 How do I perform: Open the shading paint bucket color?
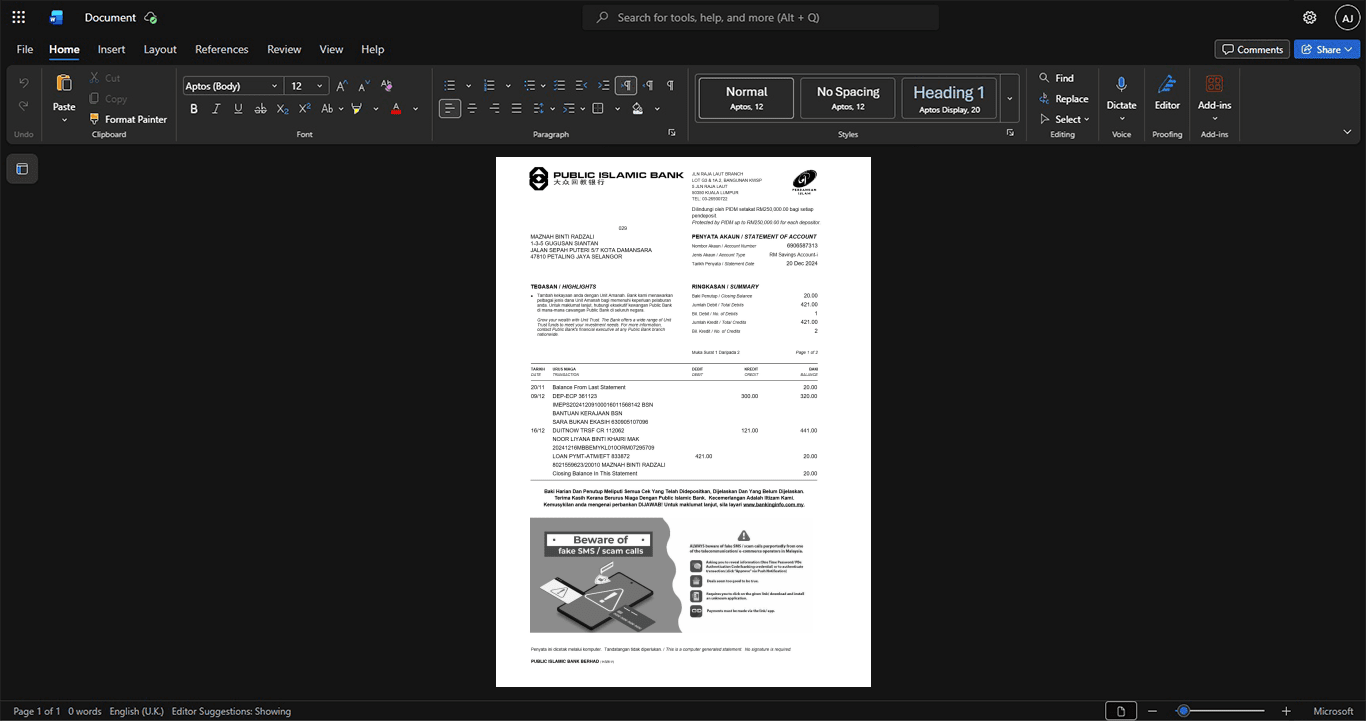[638, 108]
